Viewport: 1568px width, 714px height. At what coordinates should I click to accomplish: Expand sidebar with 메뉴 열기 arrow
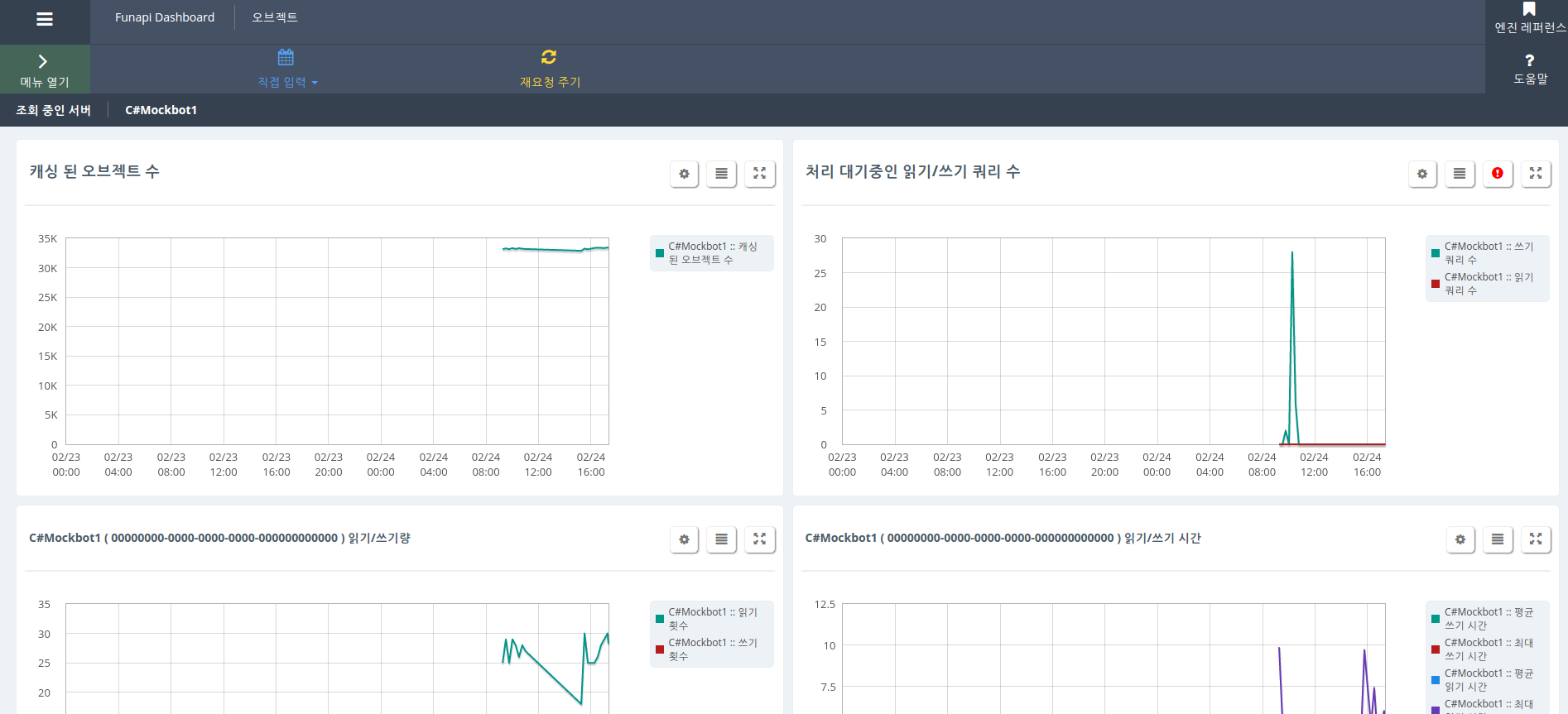pos(45,69)
